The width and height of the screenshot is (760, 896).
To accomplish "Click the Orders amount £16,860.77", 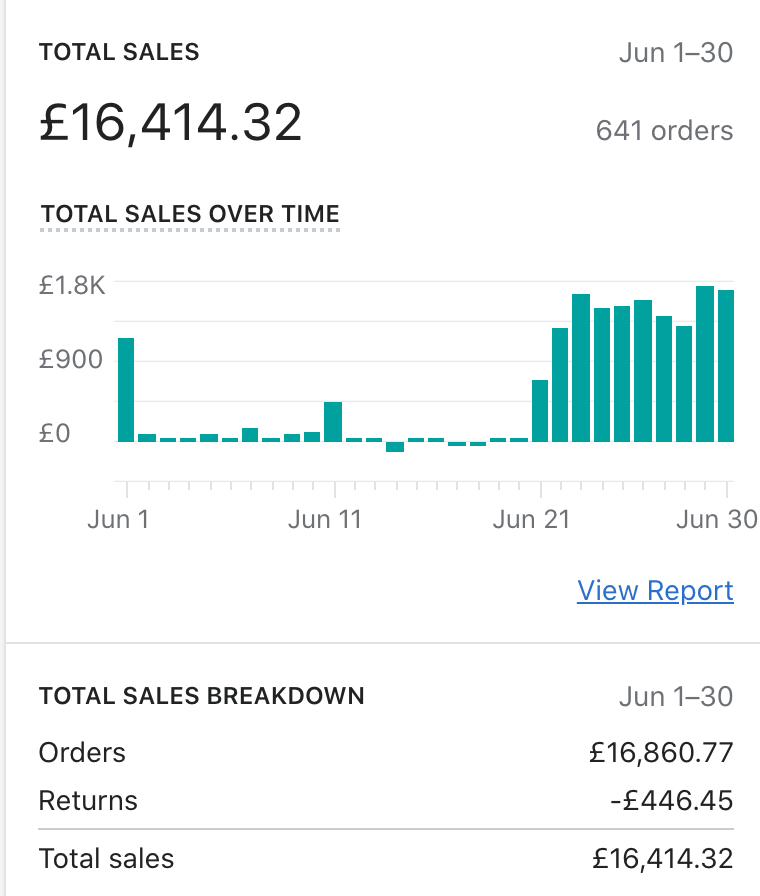I will [662, 753].
